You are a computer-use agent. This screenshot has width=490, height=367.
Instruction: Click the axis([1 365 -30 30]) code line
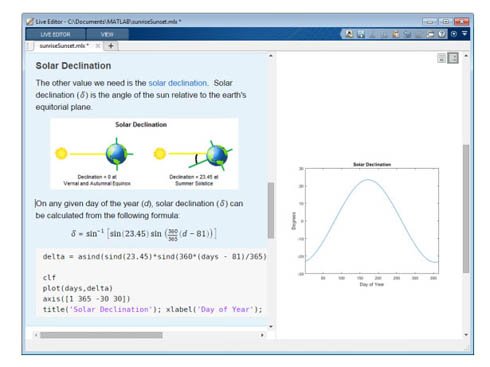(x=86, y=299)
